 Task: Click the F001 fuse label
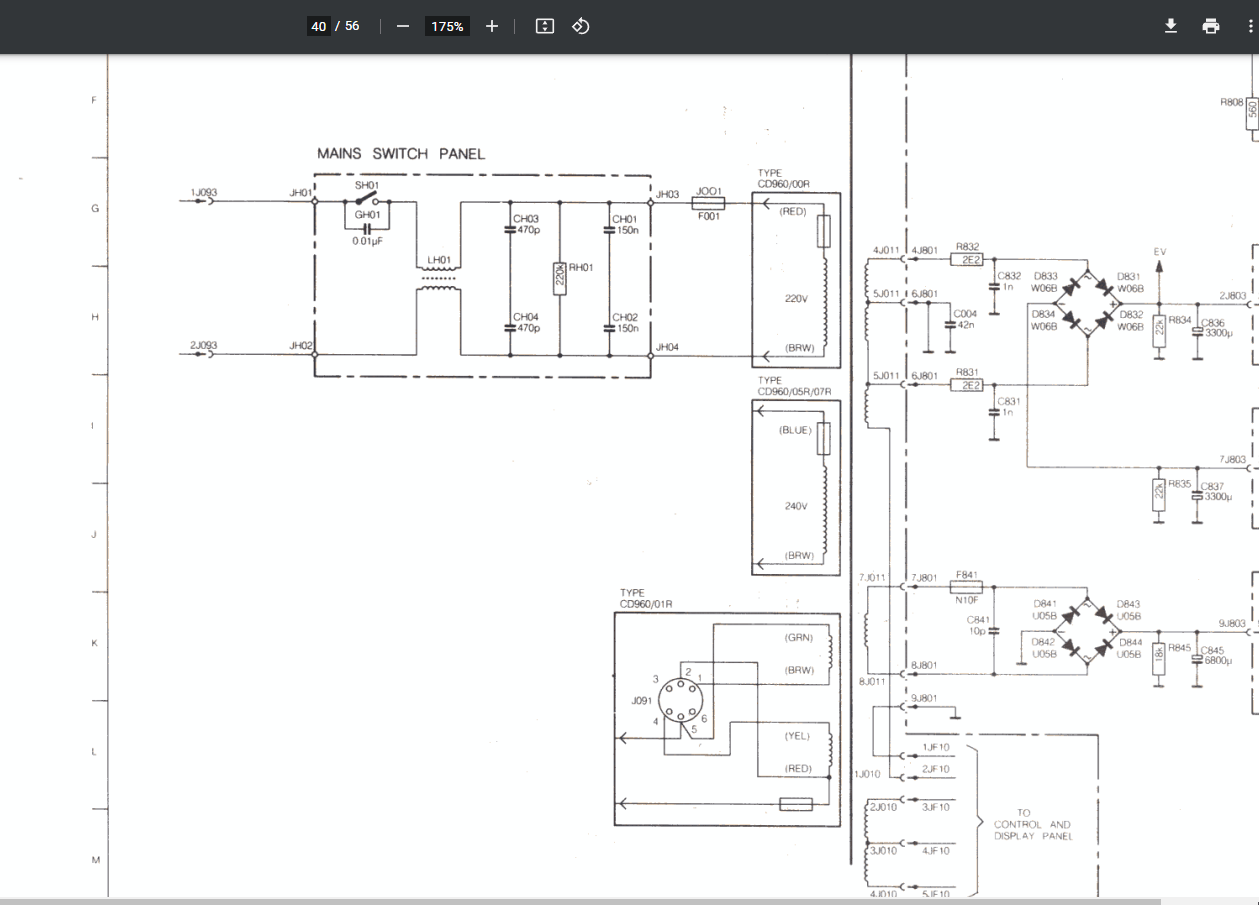tap(708, 215)
